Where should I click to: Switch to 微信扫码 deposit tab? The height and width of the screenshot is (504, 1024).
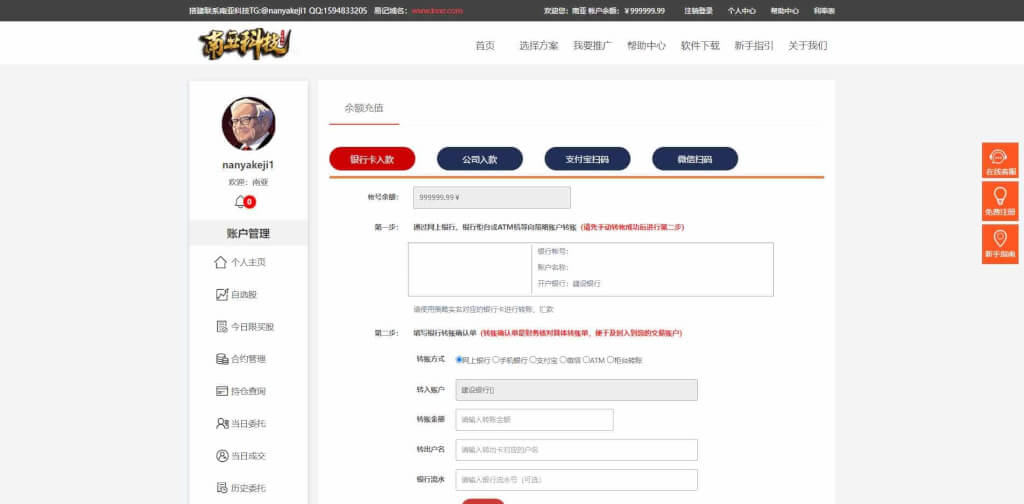(695, 159)
